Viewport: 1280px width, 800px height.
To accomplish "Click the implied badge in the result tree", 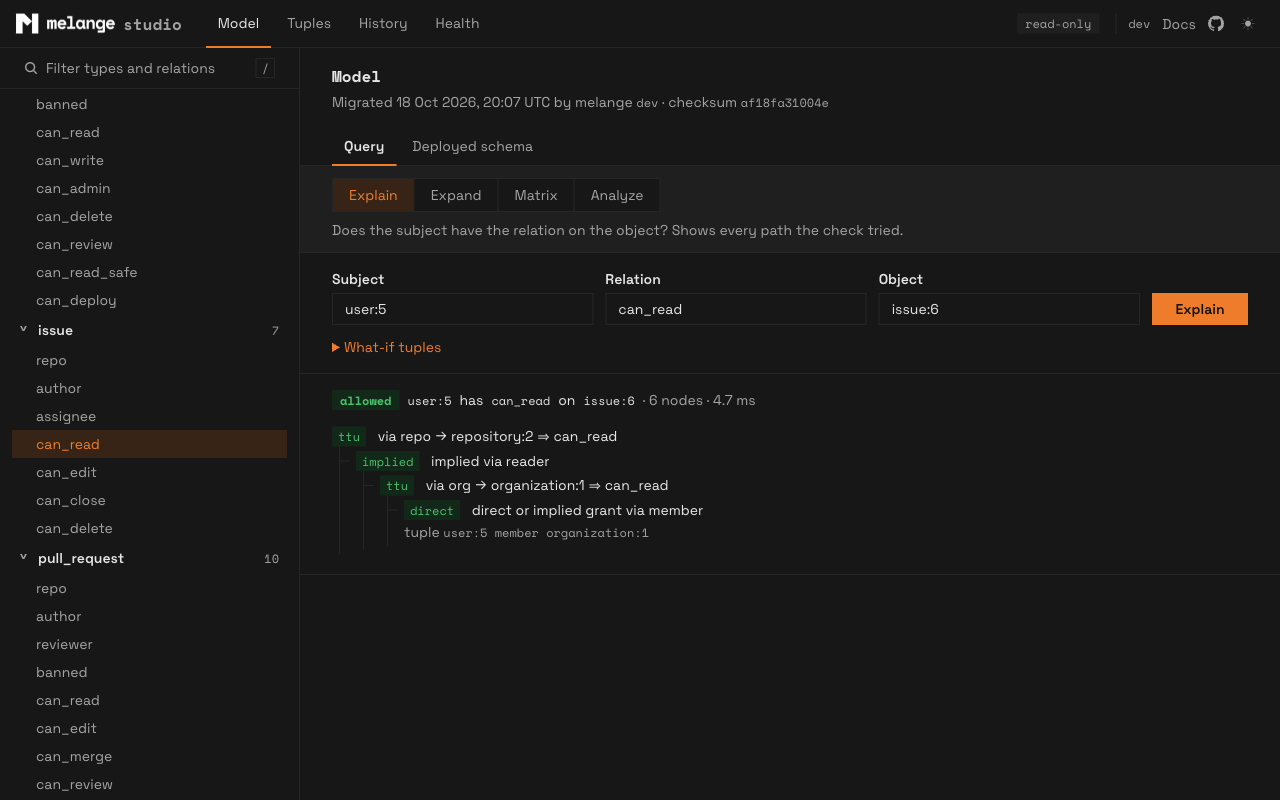I will (x=388, y=461).
